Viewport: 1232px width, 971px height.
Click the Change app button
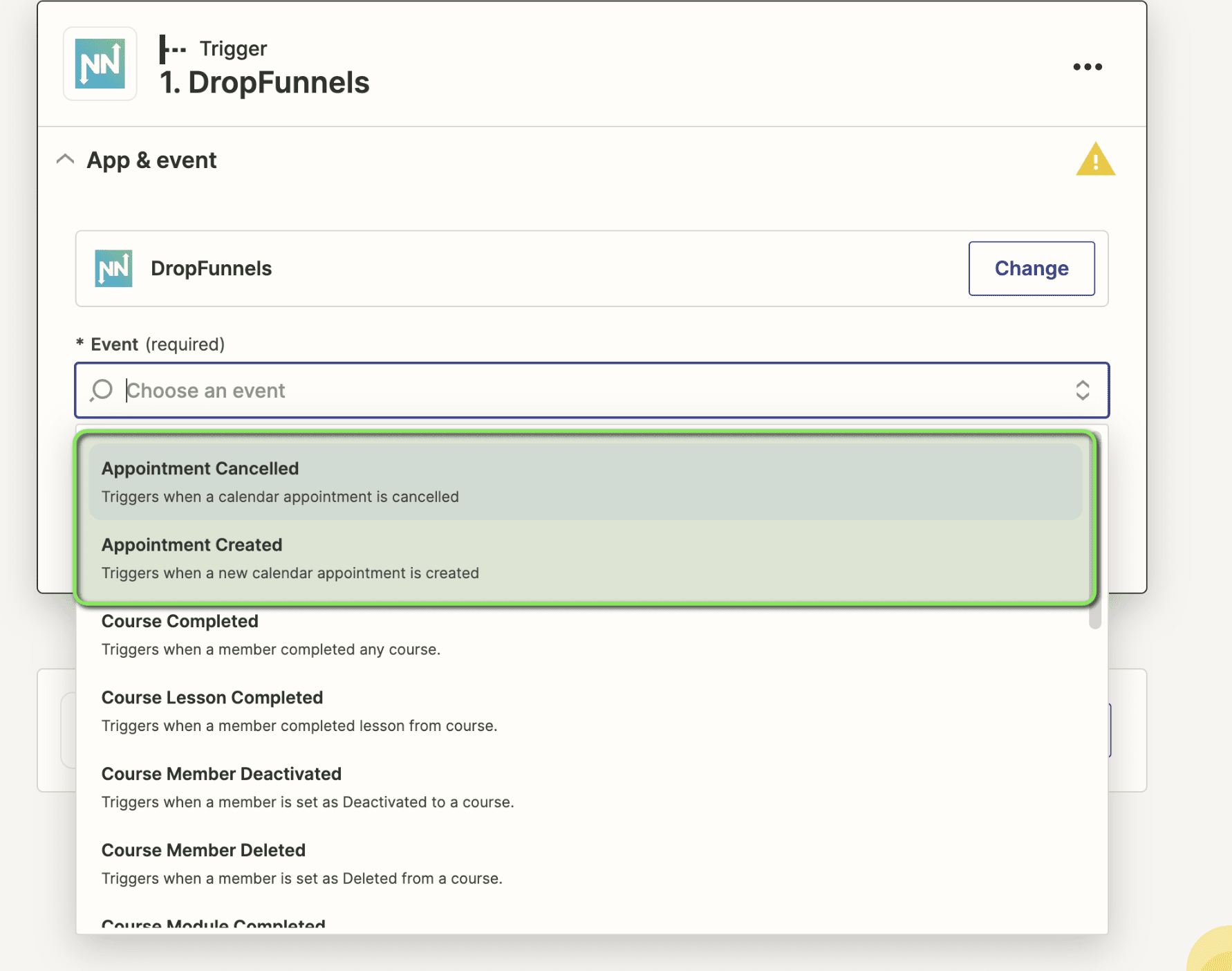click(1032, 268)
